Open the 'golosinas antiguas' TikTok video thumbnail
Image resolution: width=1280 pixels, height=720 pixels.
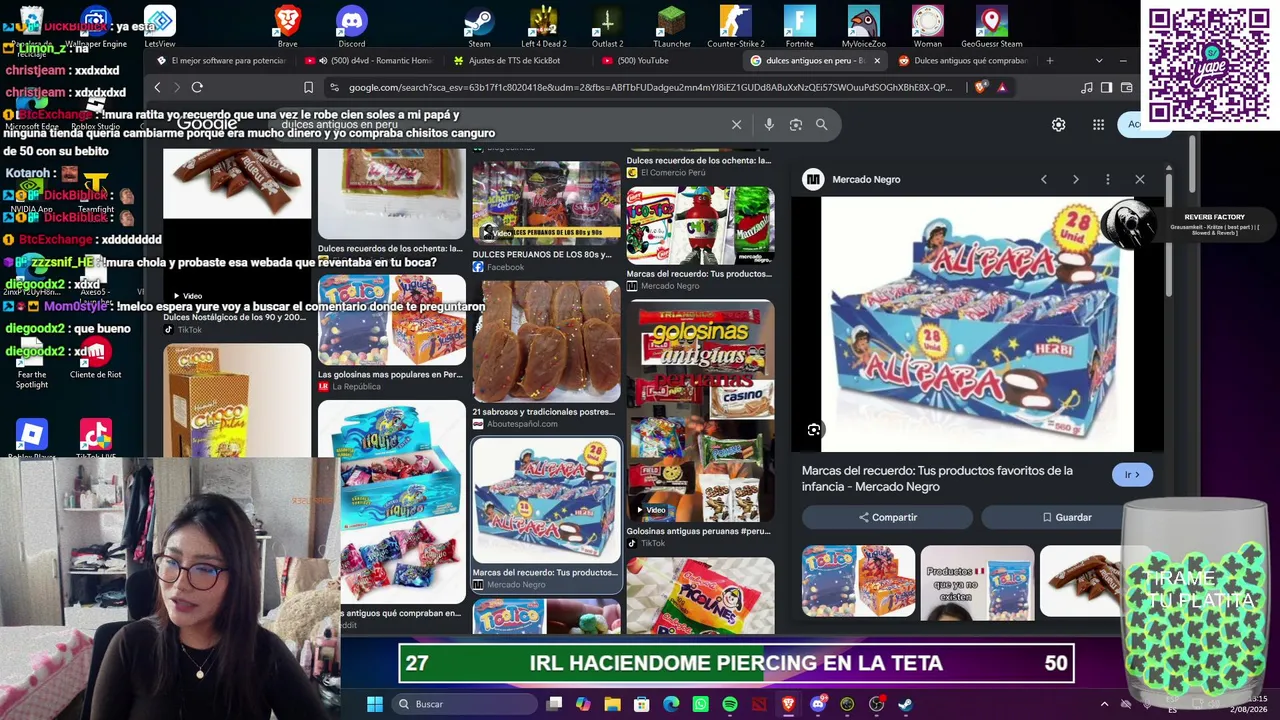tap(700, 413)
